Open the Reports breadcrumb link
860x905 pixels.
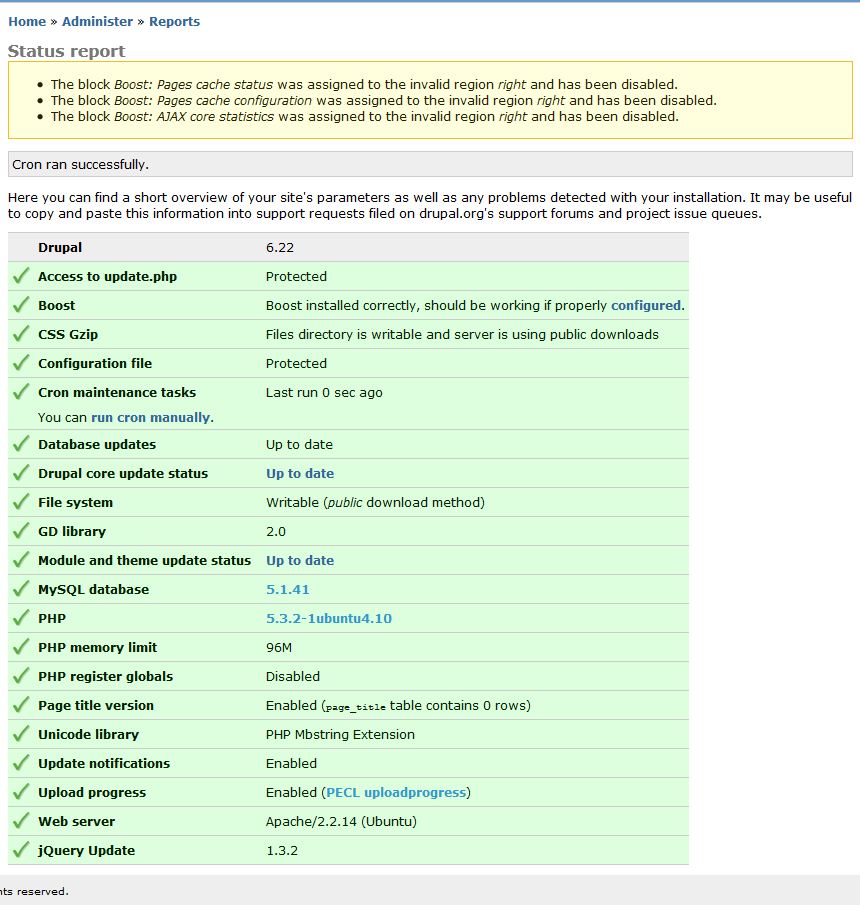(174, 21)
